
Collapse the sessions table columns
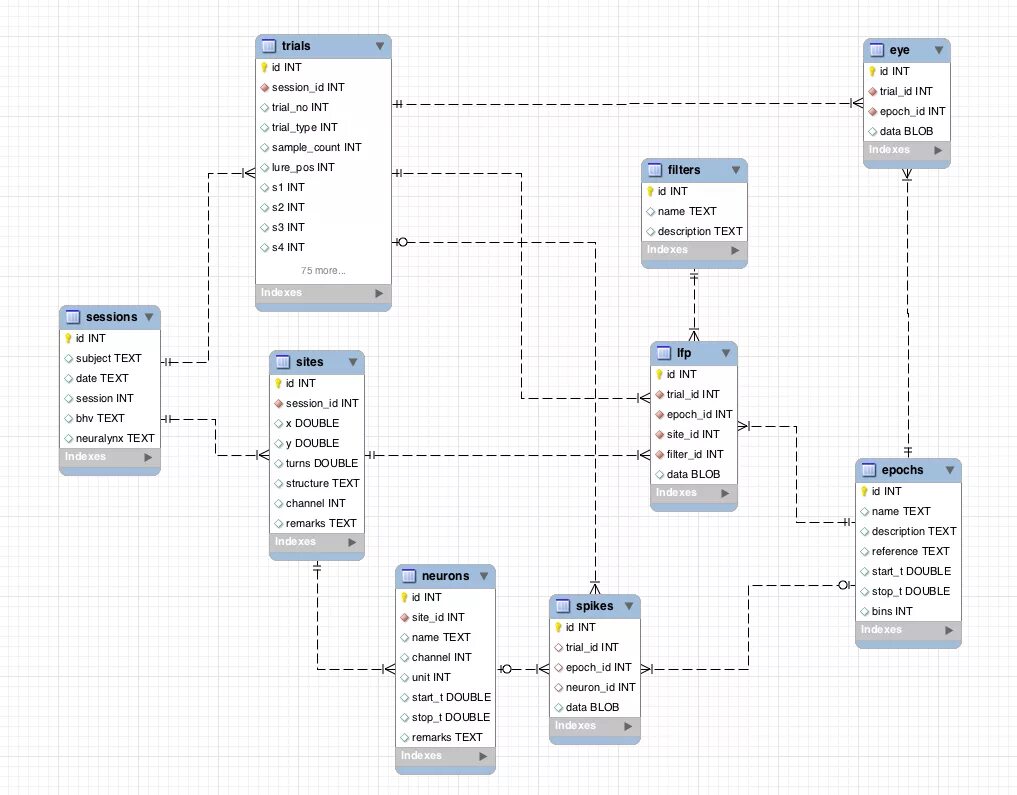(x=149, y=317)
